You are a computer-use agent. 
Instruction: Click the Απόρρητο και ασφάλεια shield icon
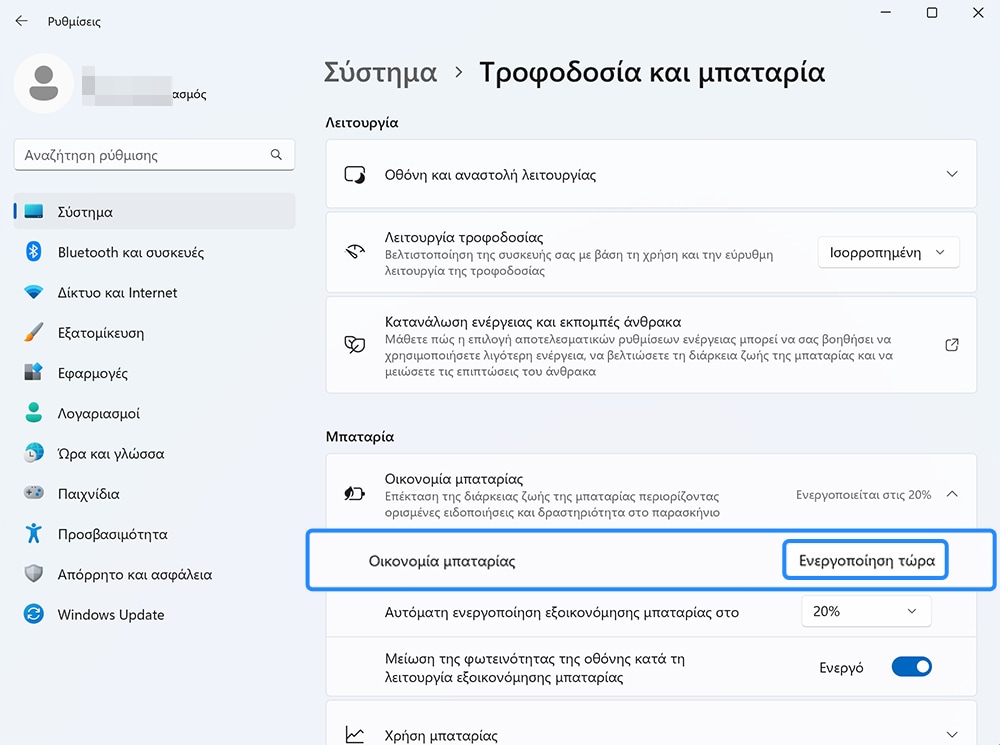(34, 573)
